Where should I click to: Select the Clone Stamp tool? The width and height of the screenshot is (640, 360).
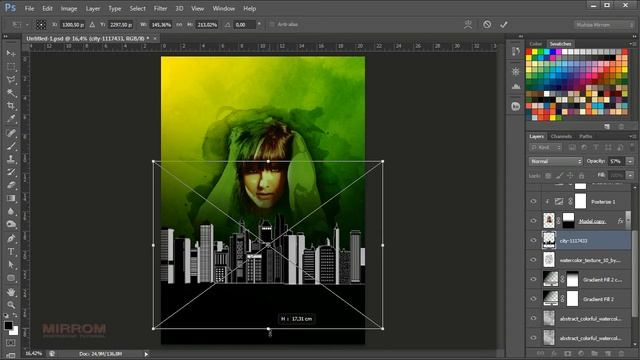click(11, 159)
